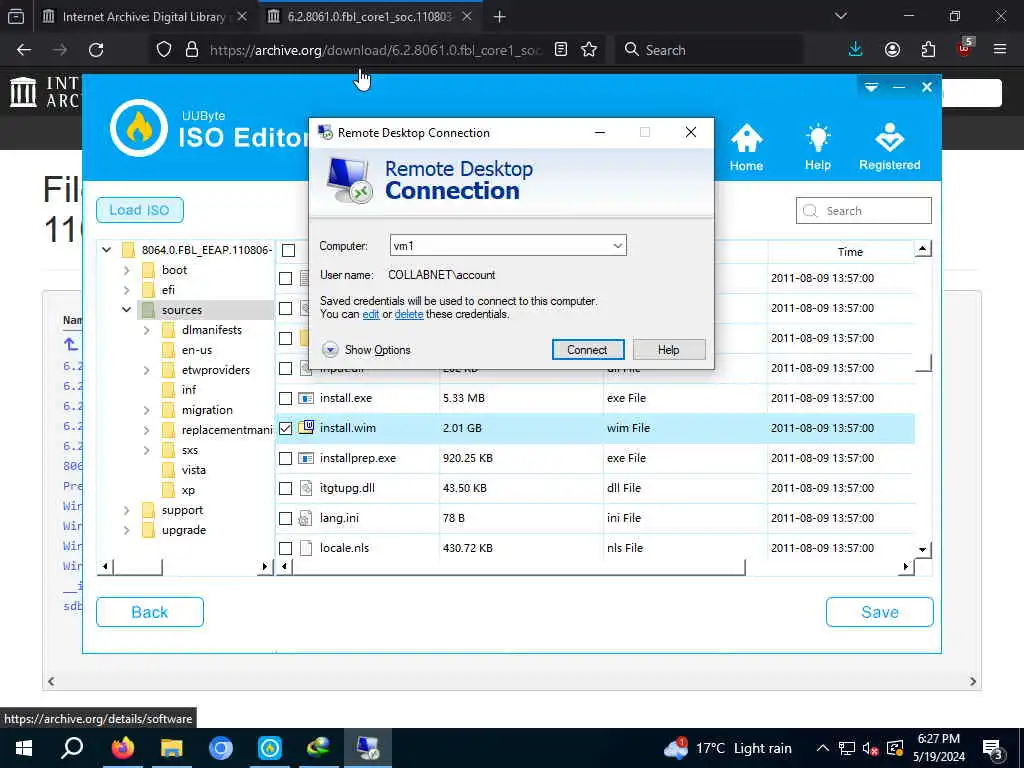Click Help button in Remote Desktop dialog
1024x768 pixels.
tap(669, 350)
